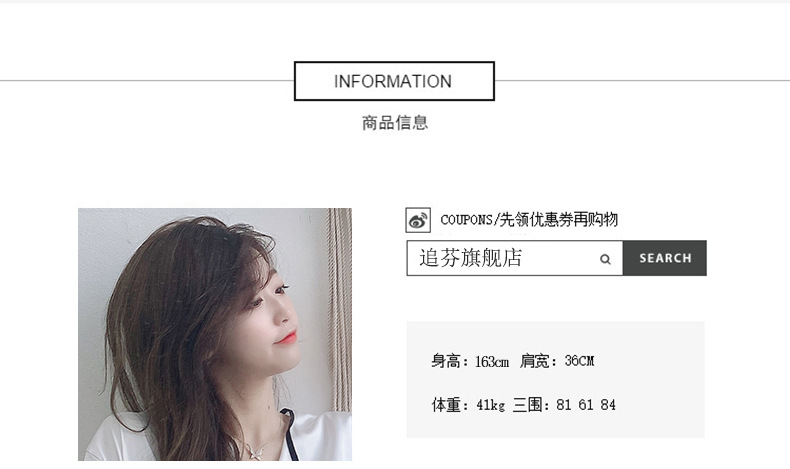Click the word COUPONS in the coupon line
Screen dimensions: 790x469
coord(467,220)
